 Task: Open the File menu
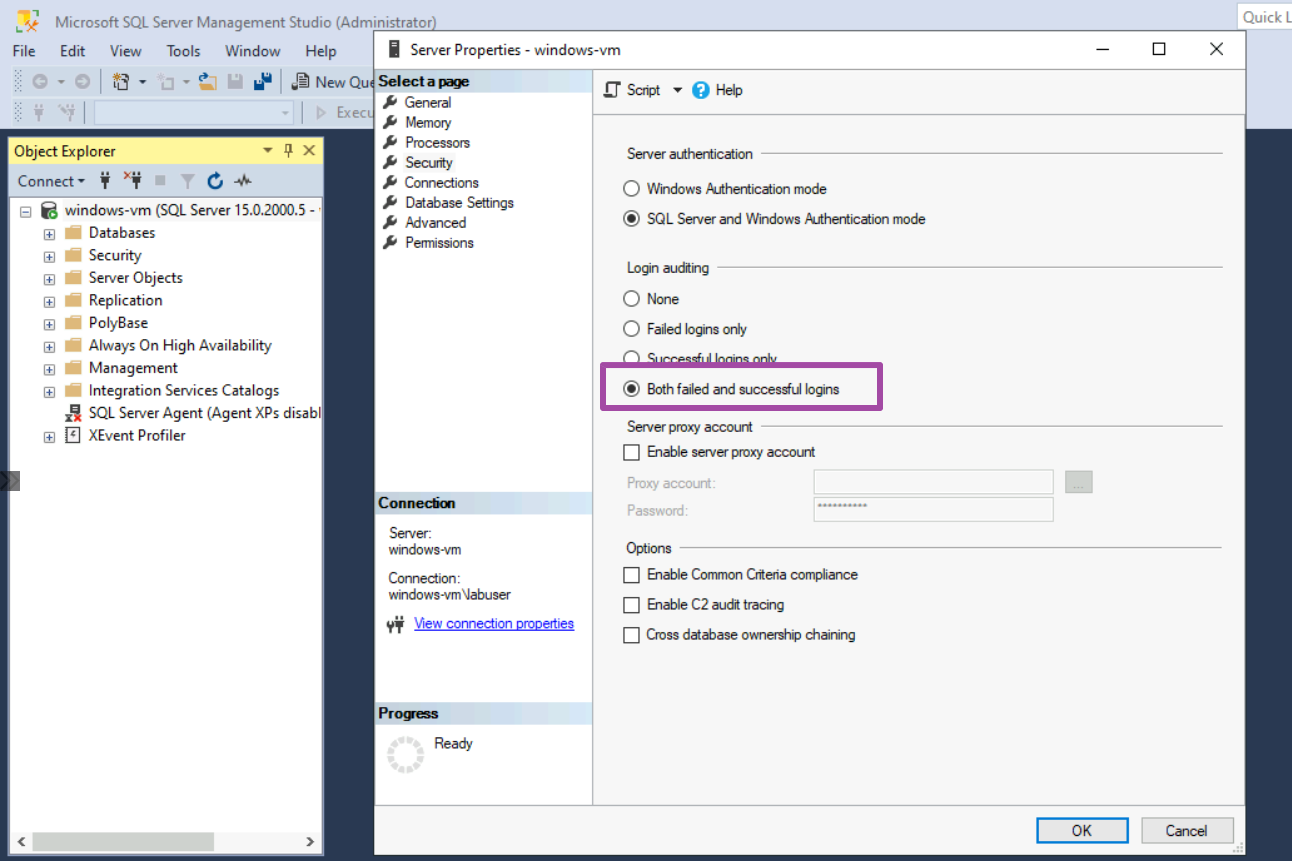tap(24, 51)
